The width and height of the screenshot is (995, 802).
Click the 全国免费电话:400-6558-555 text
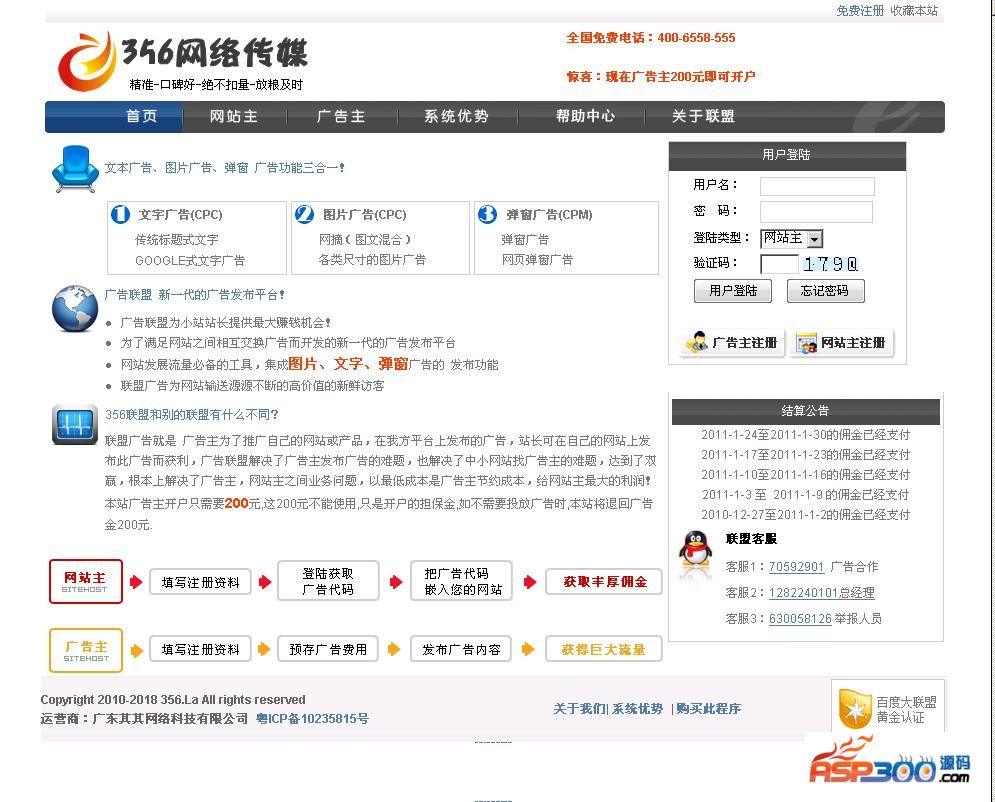pos(651,37)
